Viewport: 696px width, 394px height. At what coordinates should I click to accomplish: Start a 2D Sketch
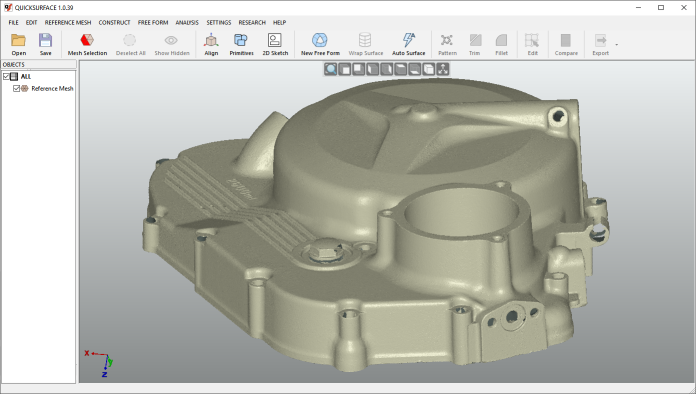point(275,45)
